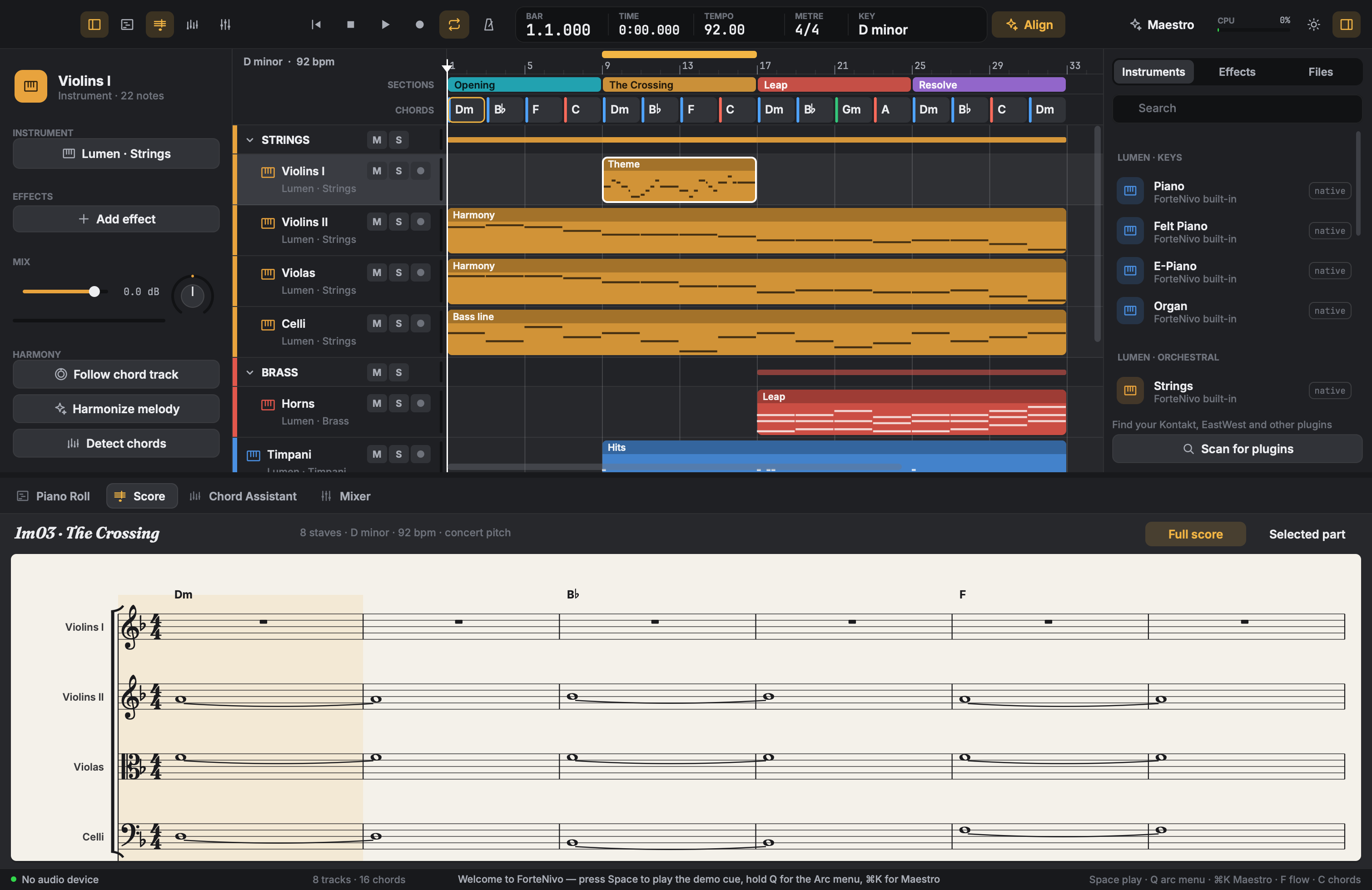The height and width of the screenshot is (890, 1372).
Task: Click Harmonize melody button
Action: tap(116, 409)
